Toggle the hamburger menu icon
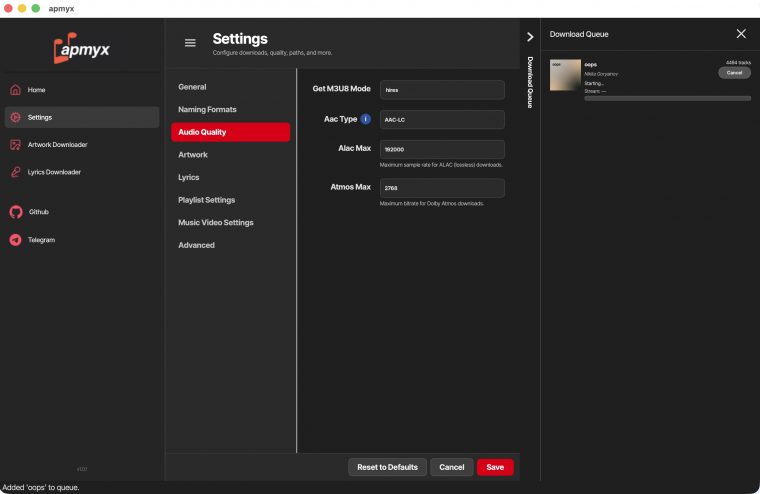 click(190, 43)
